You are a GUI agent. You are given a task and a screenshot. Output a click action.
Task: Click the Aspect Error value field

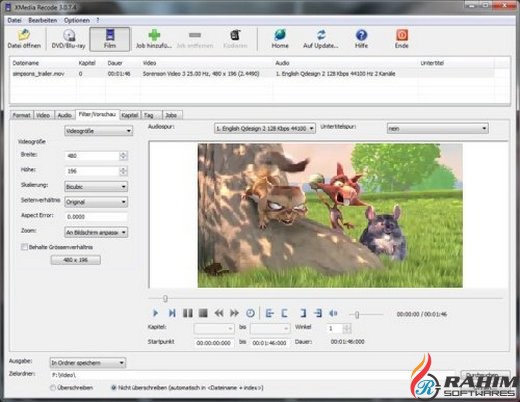96,217
